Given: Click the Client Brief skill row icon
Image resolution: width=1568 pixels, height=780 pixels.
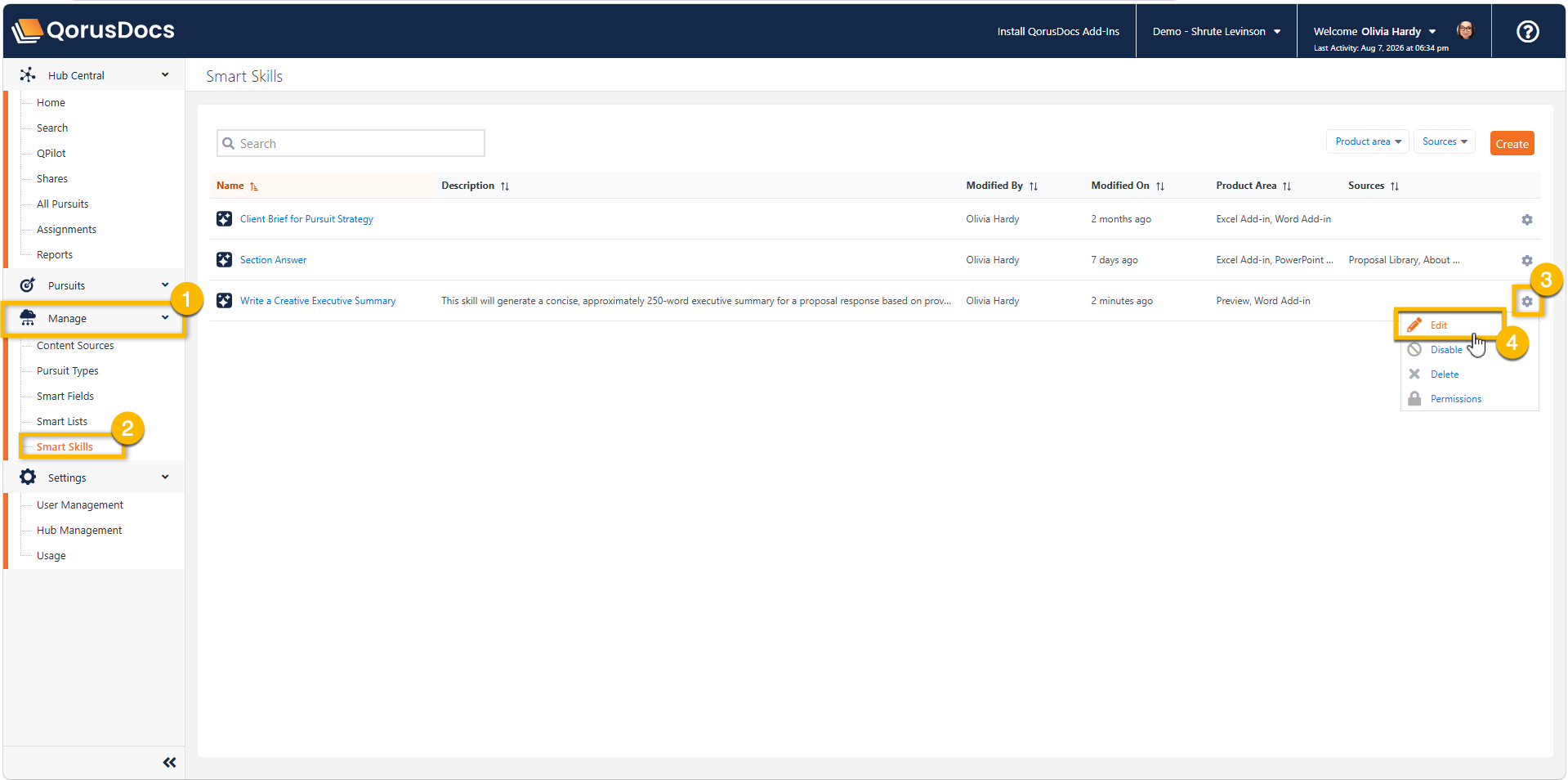Looking at the screenshot, I should pyautogui.click(x=224, y=218).
